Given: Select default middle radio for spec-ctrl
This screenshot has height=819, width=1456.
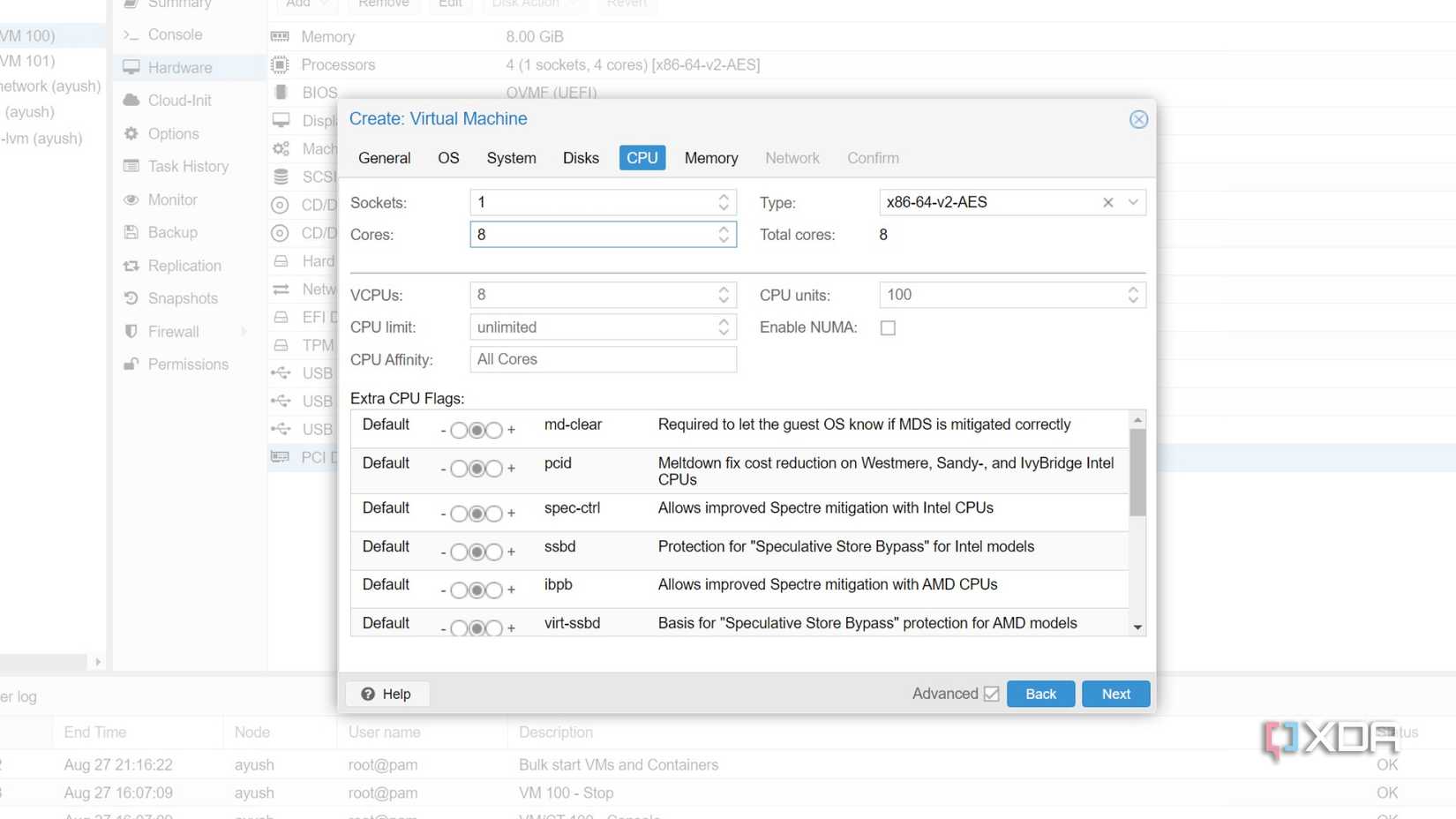Looking at the screenshot, I should [477, 514].
